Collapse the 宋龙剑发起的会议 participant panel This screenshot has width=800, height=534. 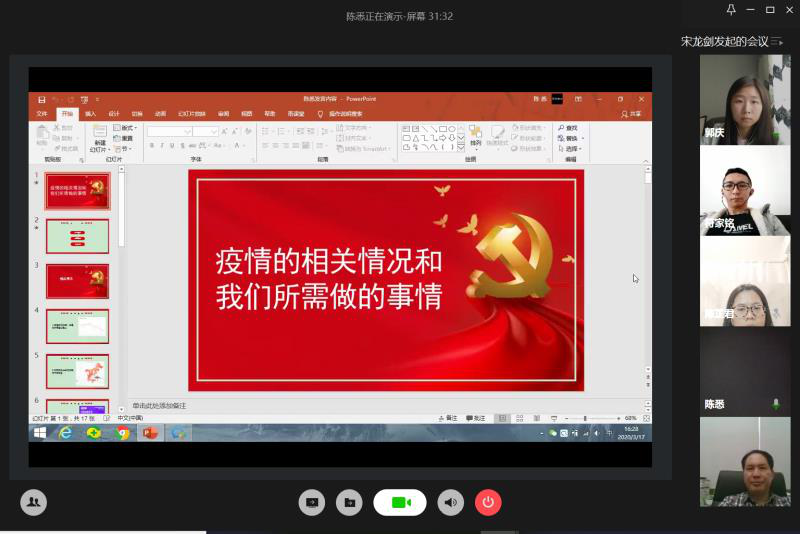tap(777, 41)
